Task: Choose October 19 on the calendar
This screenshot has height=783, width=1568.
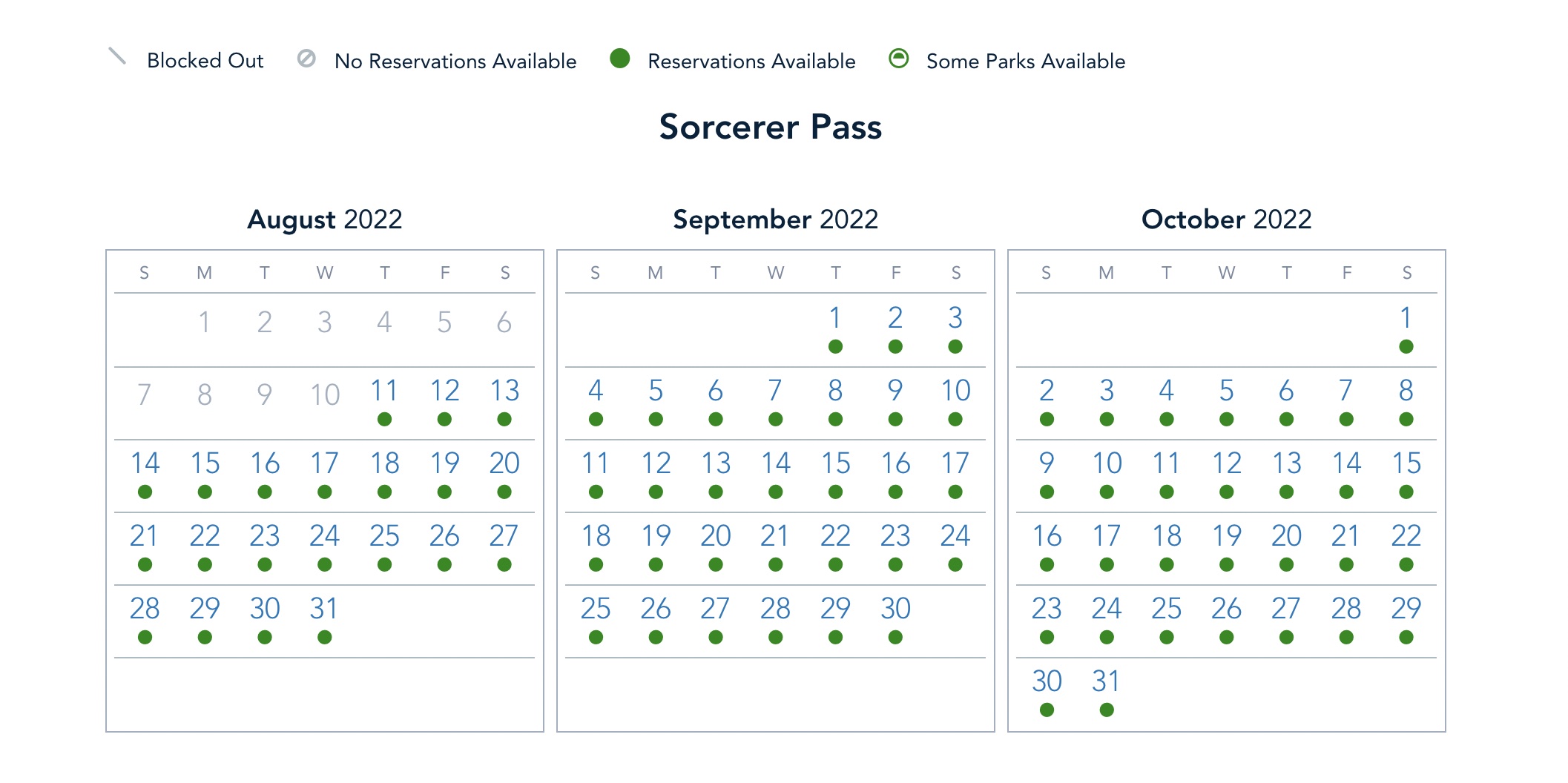Action: click(x=1226, y=536)
